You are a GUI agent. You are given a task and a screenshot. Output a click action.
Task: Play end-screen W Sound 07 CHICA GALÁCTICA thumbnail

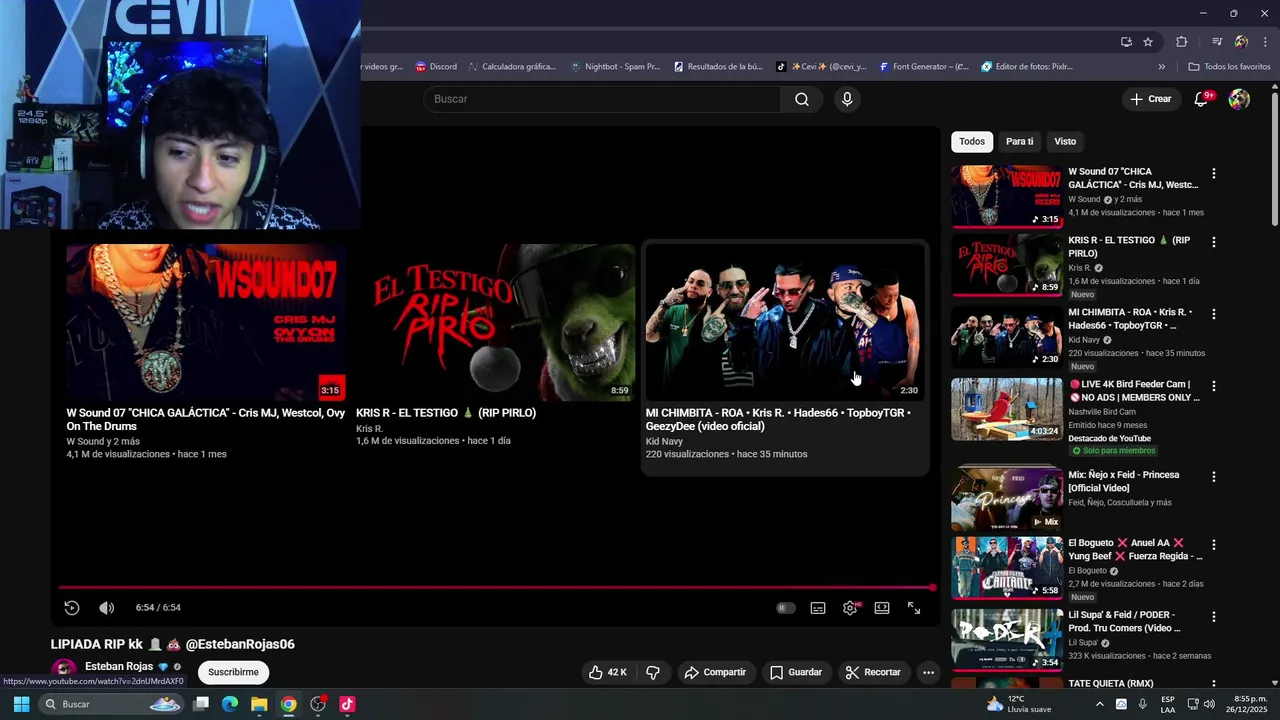pos(206,323)
